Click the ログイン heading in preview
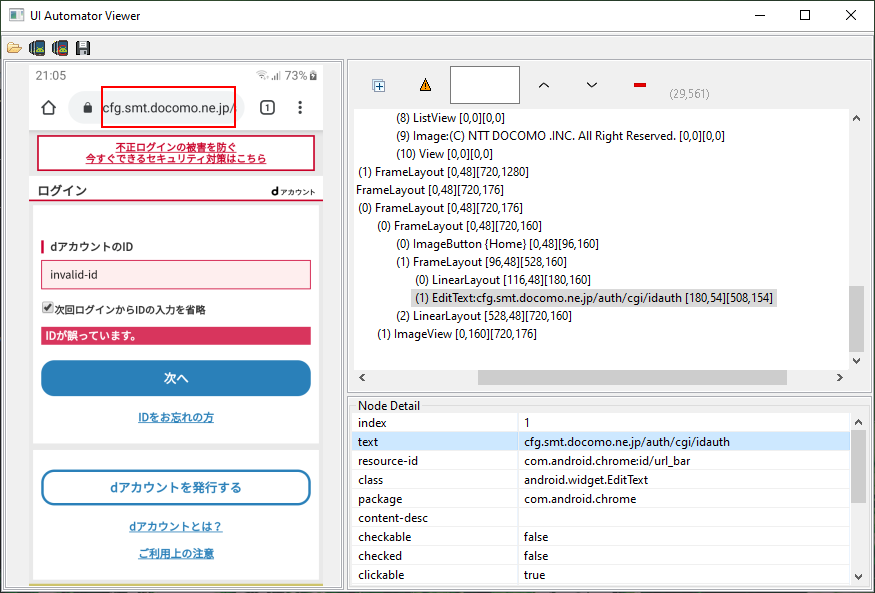Image resolution: width=875 pixels, height=593 pixels. pyautogui.click(x=62, y=191)
